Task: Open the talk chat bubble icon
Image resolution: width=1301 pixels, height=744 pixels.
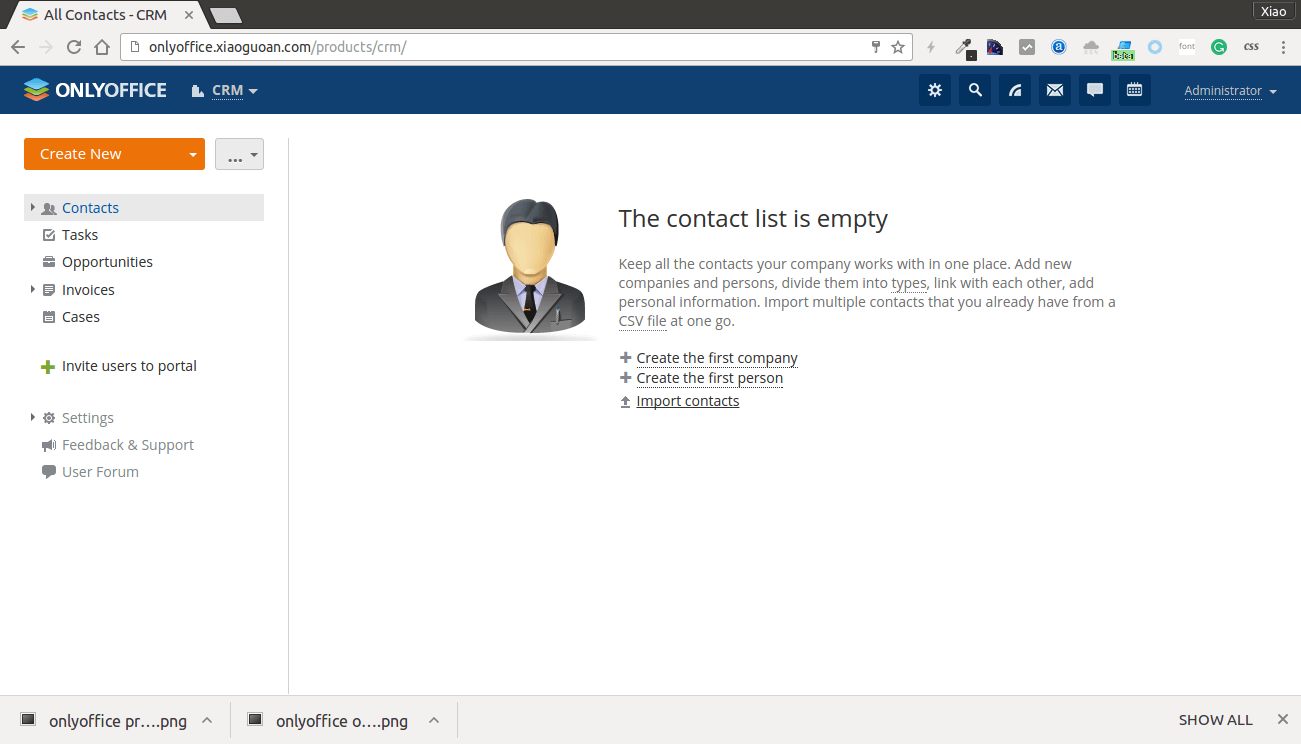Action: tap(1095, 90)
